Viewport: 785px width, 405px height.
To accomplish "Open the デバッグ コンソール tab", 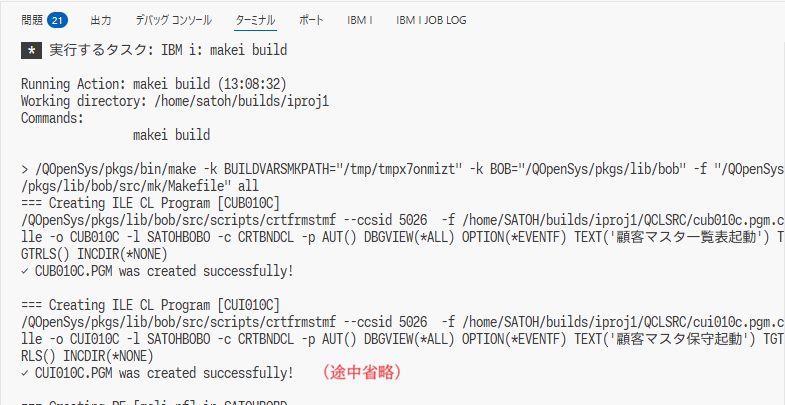I will click(173, 19).
